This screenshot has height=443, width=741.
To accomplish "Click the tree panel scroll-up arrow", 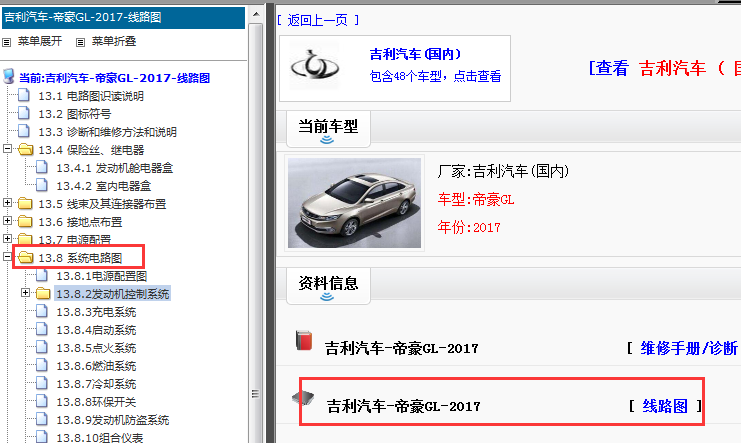I will click(x=256, y=14).
